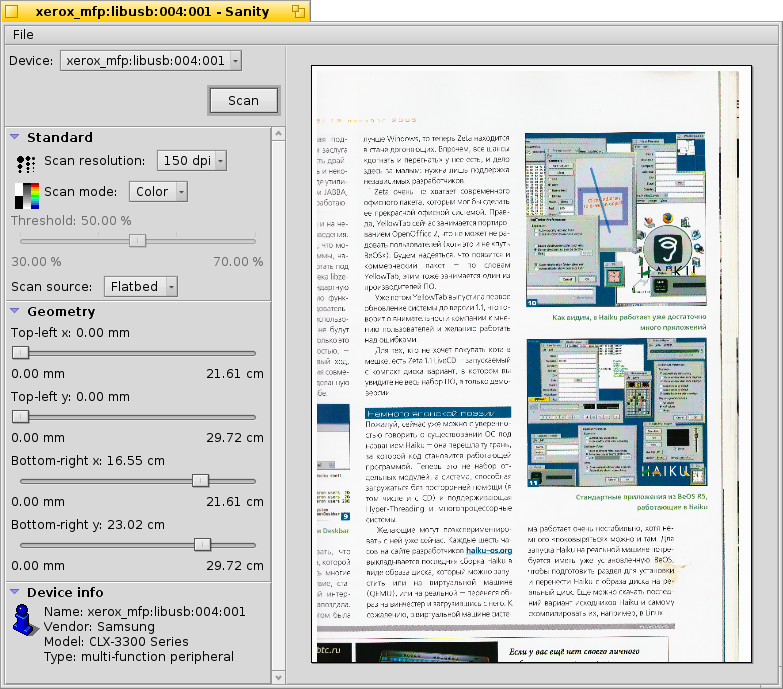Collapse the Standard section triangle
Image resolution: width=783 pixels, height=689 pixels.
tap(15, 137)
